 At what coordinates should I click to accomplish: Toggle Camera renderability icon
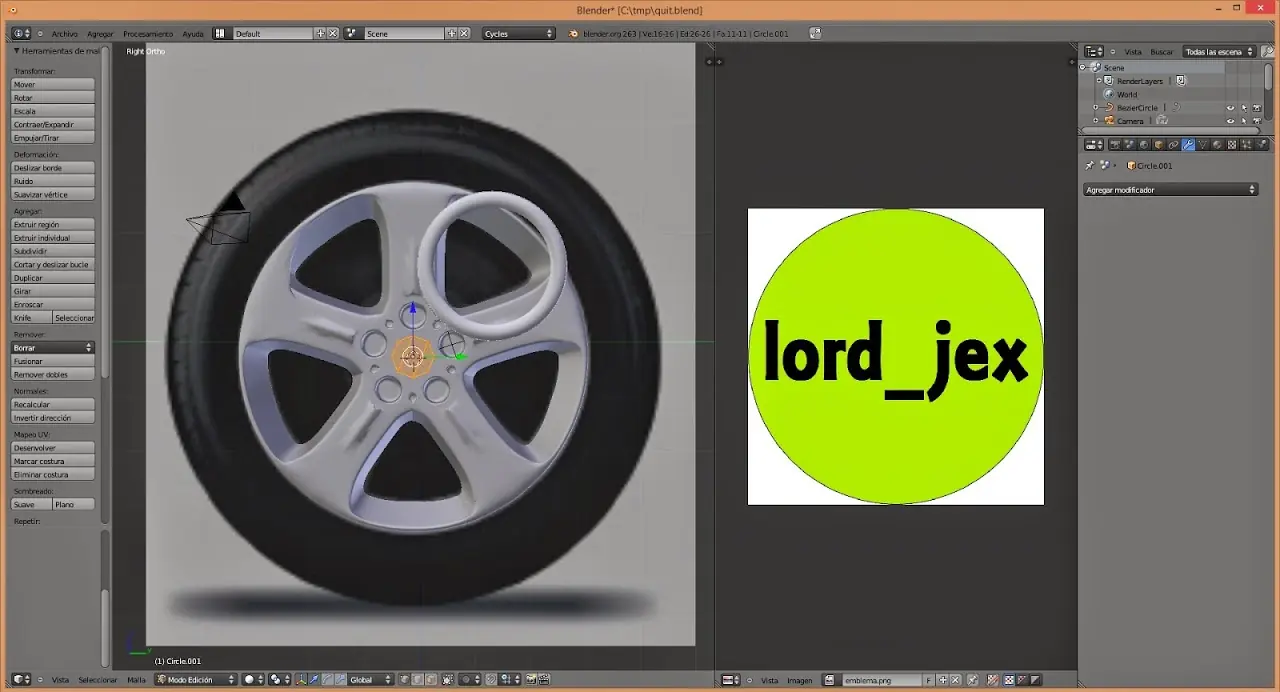pyautogui.click(x=1257, y=121)
